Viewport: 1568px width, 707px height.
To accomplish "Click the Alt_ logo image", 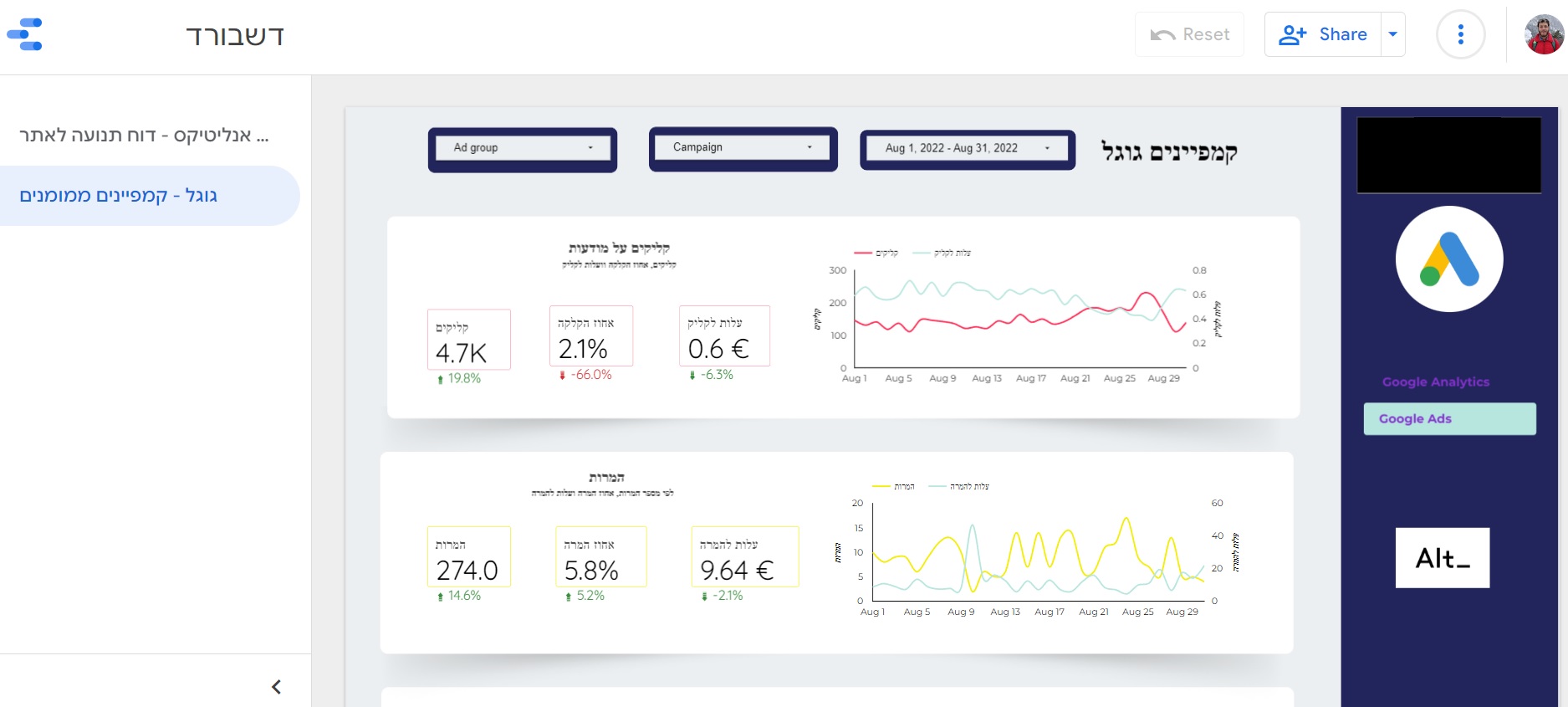I will [x=1442, y=558].
